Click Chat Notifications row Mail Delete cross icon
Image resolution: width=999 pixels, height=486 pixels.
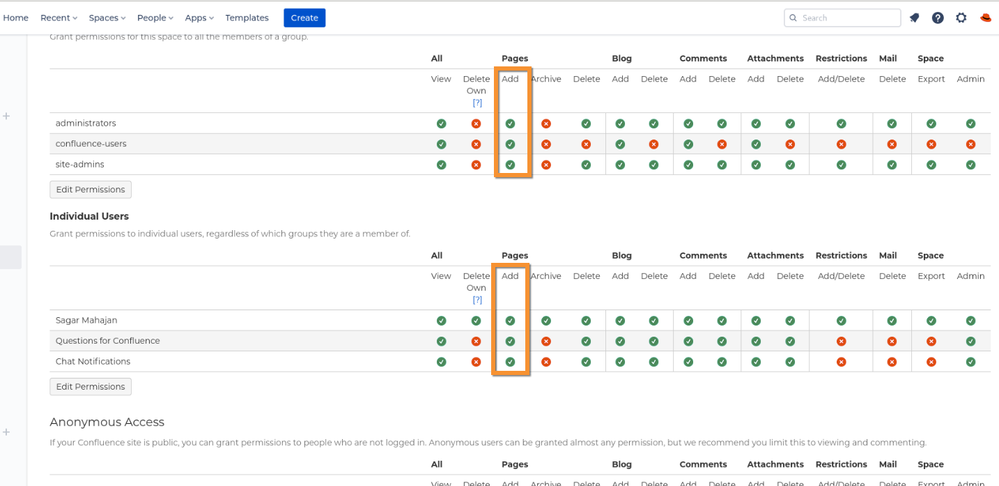(x=892, y=362)
